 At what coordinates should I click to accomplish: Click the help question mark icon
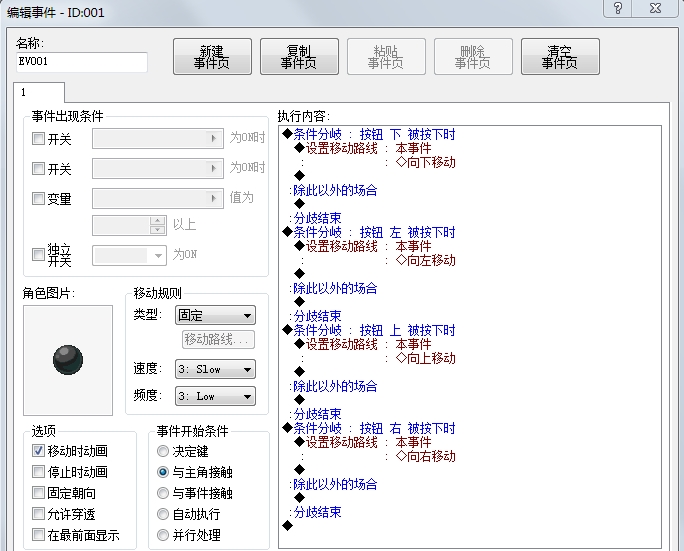pyautogui.click(x=617, y=8)
